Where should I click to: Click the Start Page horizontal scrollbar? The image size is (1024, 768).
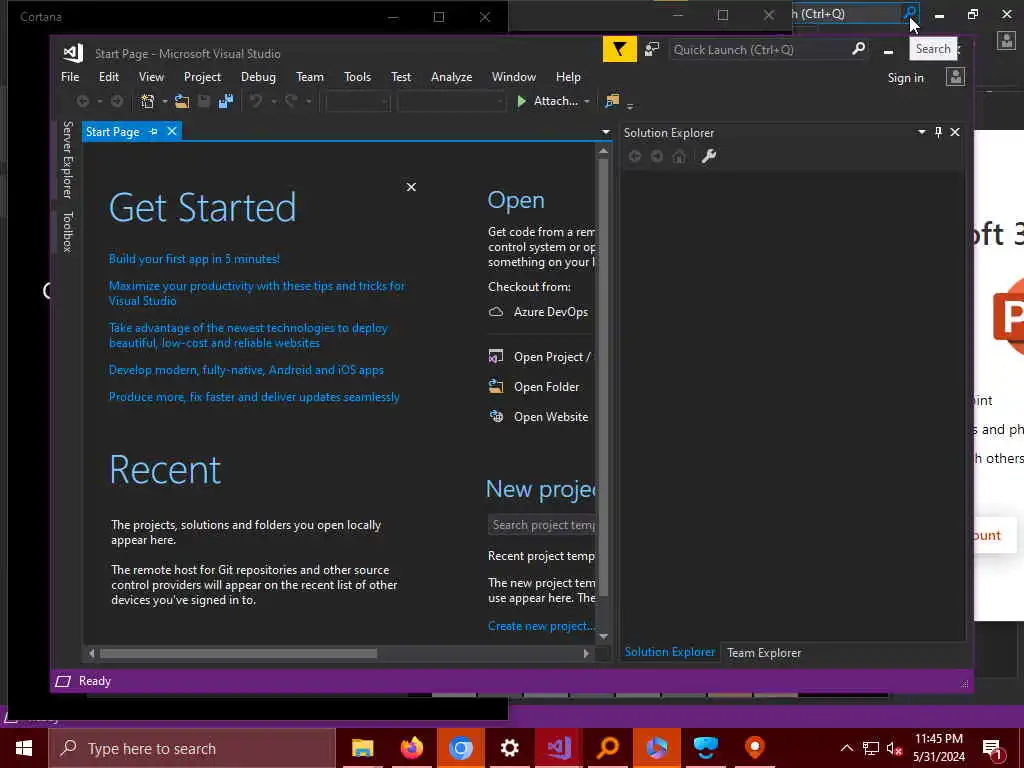point(238,653)
